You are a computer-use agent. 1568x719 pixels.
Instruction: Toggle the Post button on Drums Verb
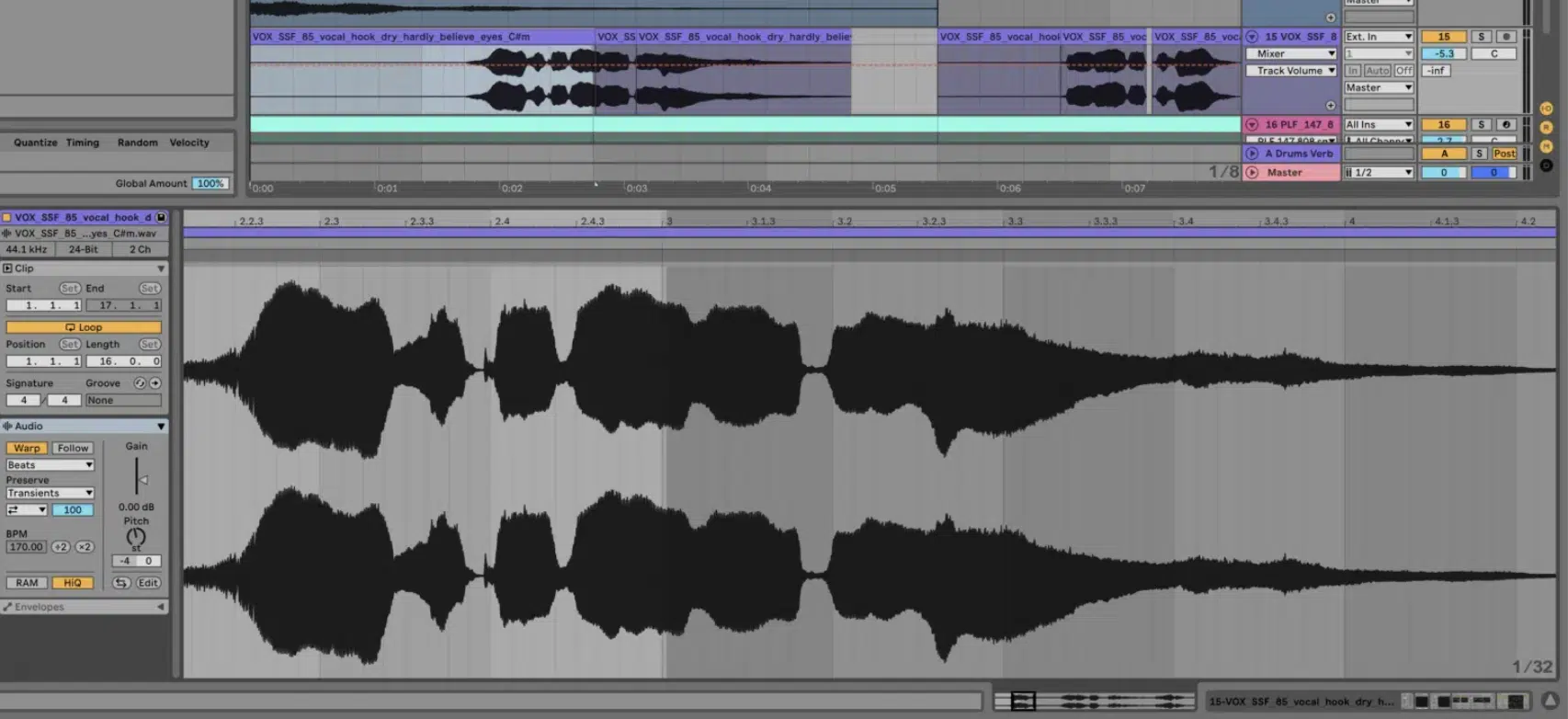pyautogui.click(x=1505, y=154)
